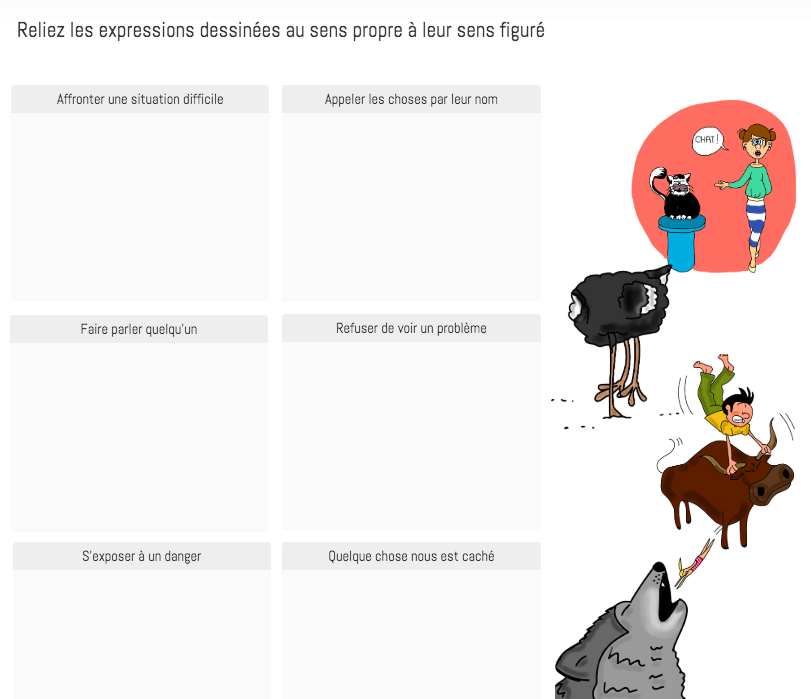The width and height of the screenshot is (811, 699).
Task: Click the black cat on the blue pedestal
Action: pyautogui.click(x=675, y=194)
